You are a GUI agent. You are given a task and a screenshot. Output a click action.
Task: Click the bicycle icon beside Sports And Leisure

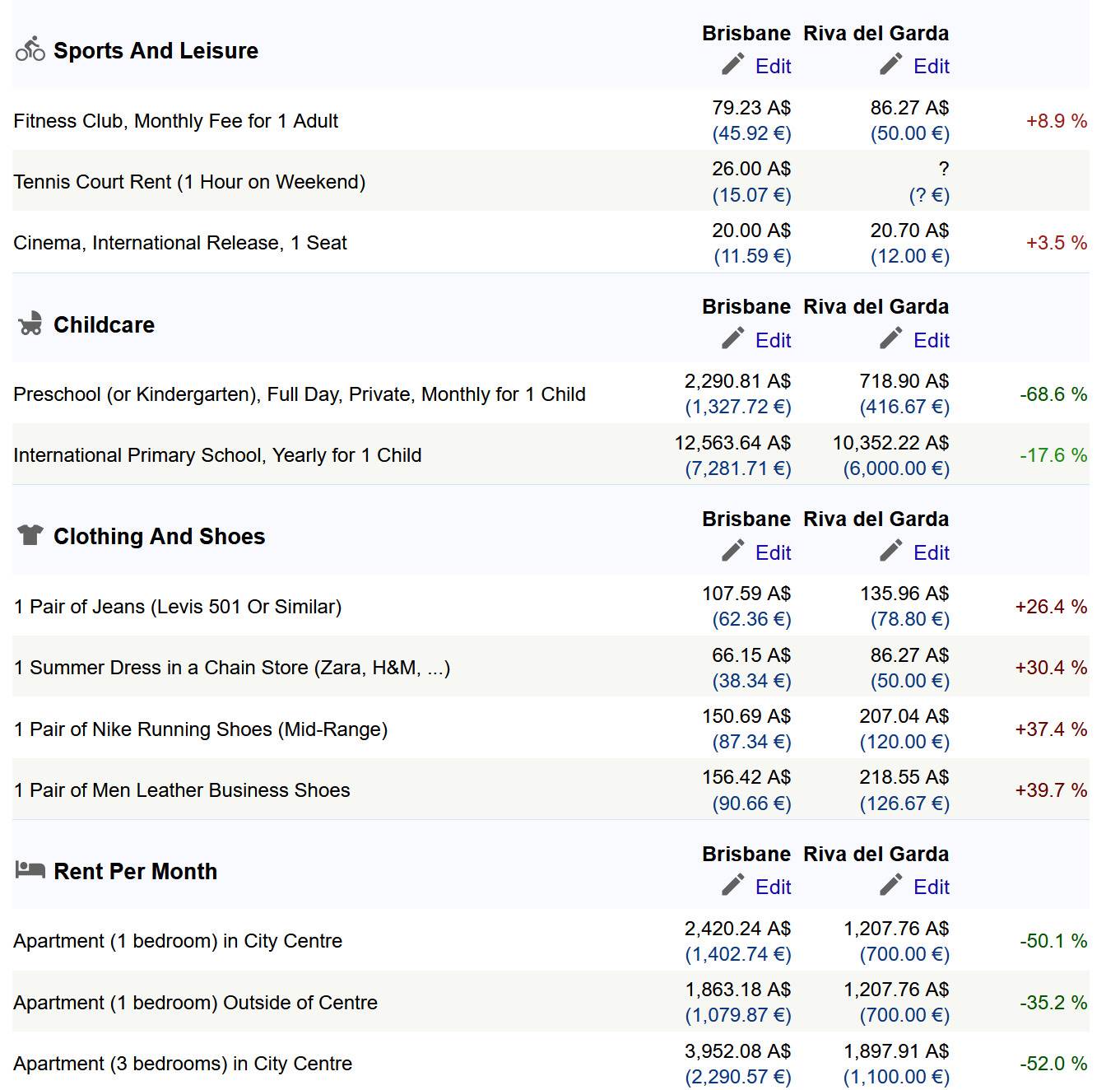tap(30, 49)
